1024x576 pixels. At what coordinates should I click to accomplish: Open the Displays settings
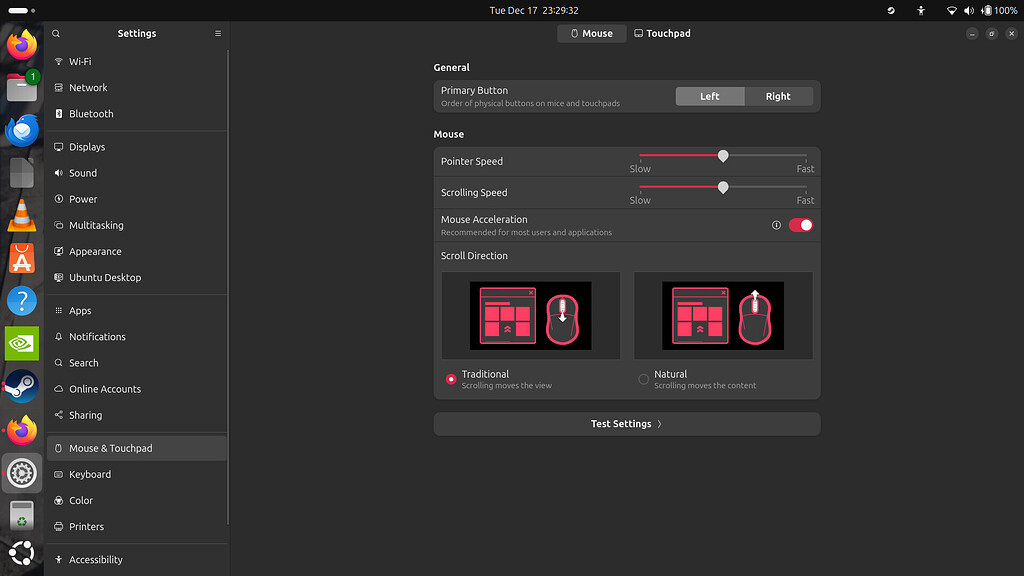point(86,146)
